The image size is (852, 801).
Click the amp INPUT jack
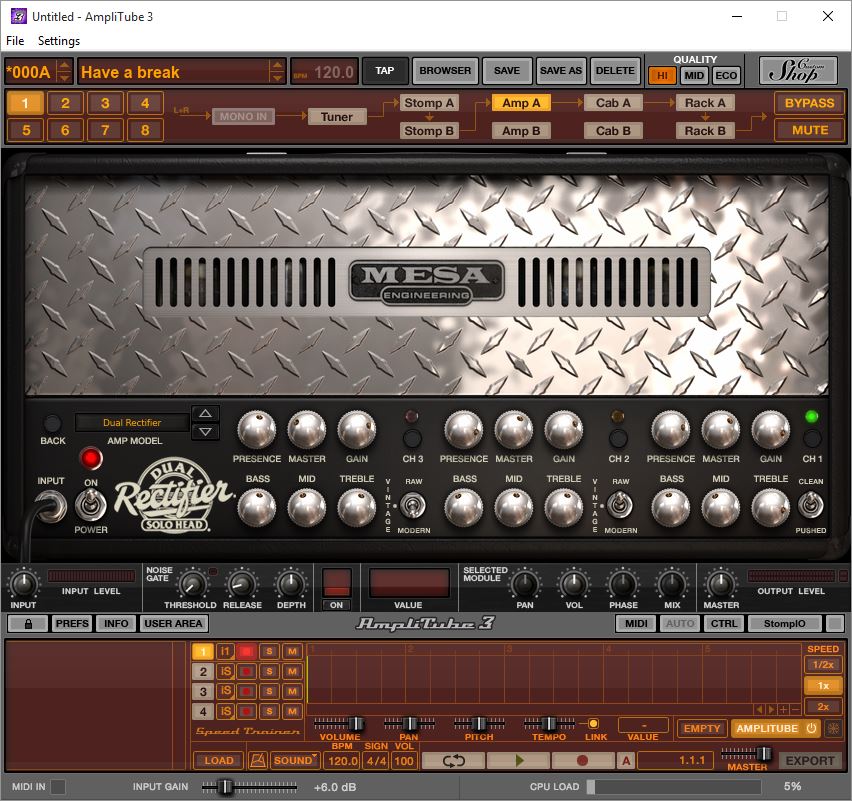point(51,505)
